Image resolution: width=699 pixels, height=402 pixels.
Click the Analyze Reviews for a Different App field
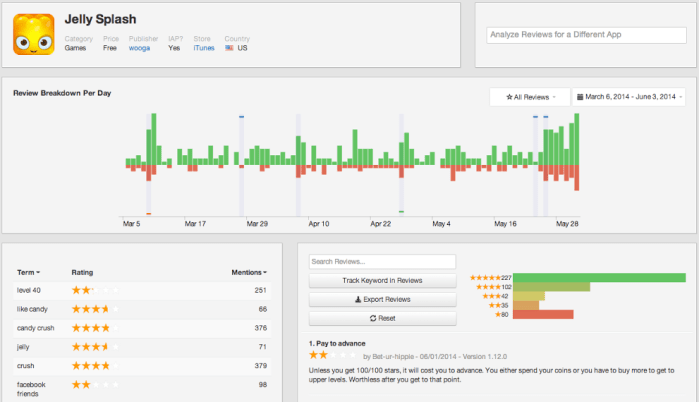pos(586,35)
